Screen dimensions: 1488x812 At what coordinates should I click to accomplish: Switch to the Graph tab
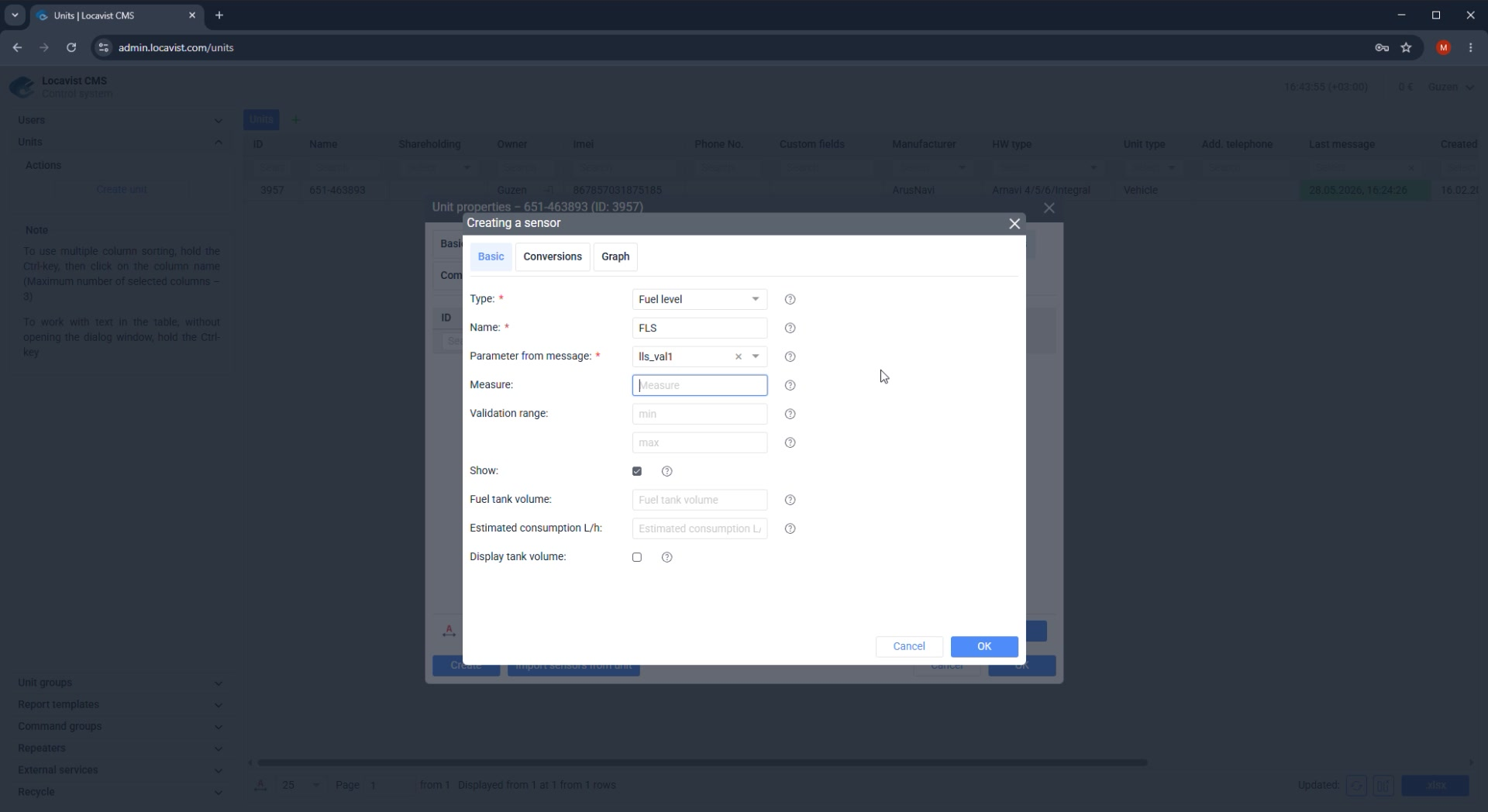pyautogui.click(x=615, y=257)
